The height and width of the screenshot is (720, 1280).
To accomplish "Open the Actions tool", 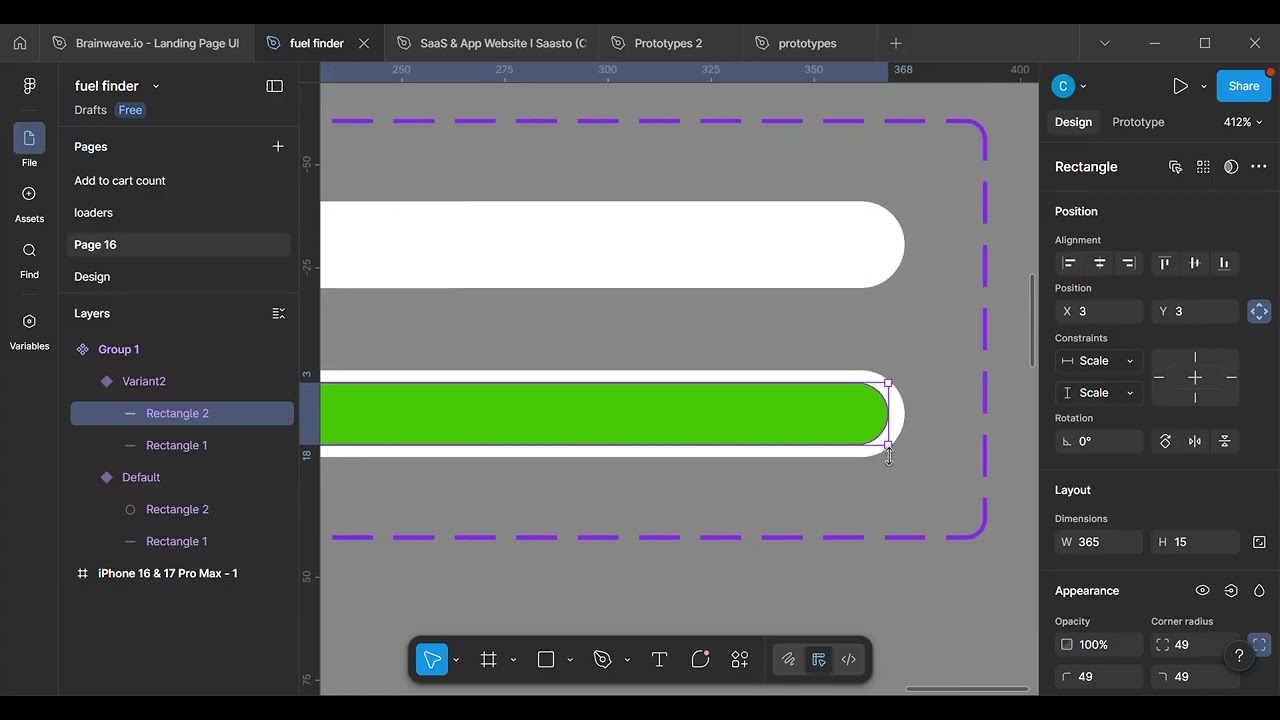I will 740,659.
